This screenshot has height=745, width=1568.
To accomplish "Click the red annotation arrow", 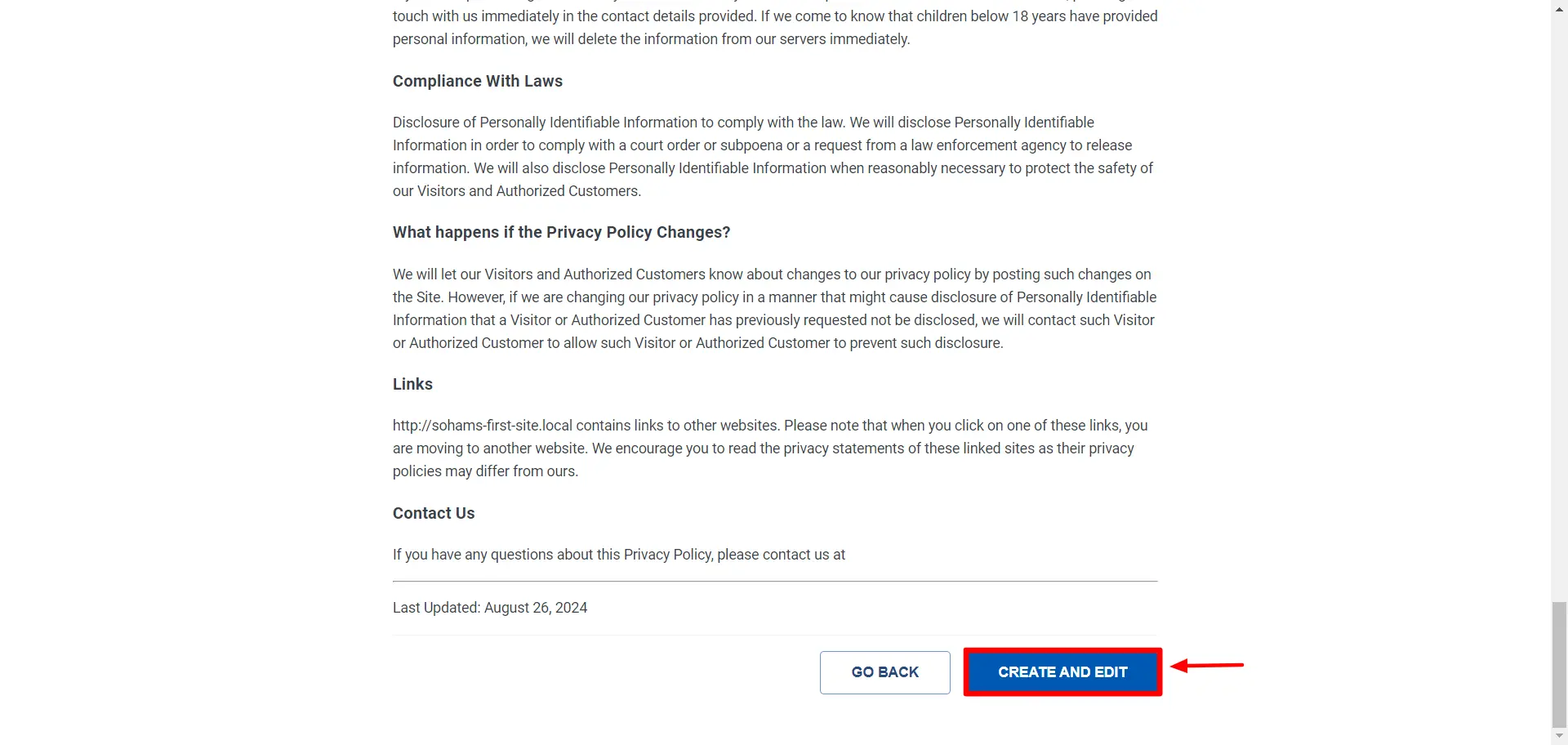I will click(1209, 666).
